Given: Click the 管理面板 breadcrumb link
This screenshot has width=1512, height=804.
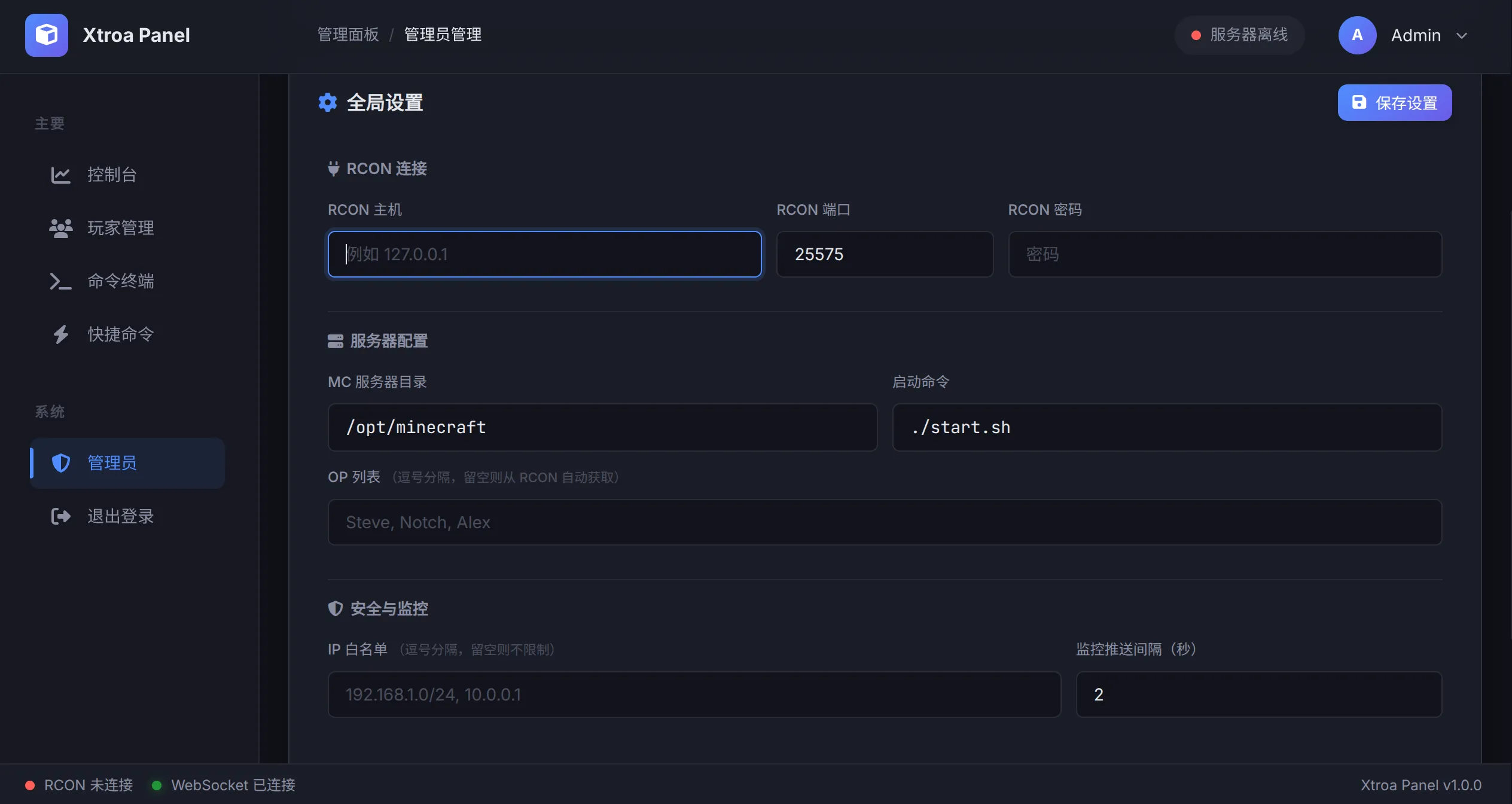Looking at the screenshot, I should [348, 35].
